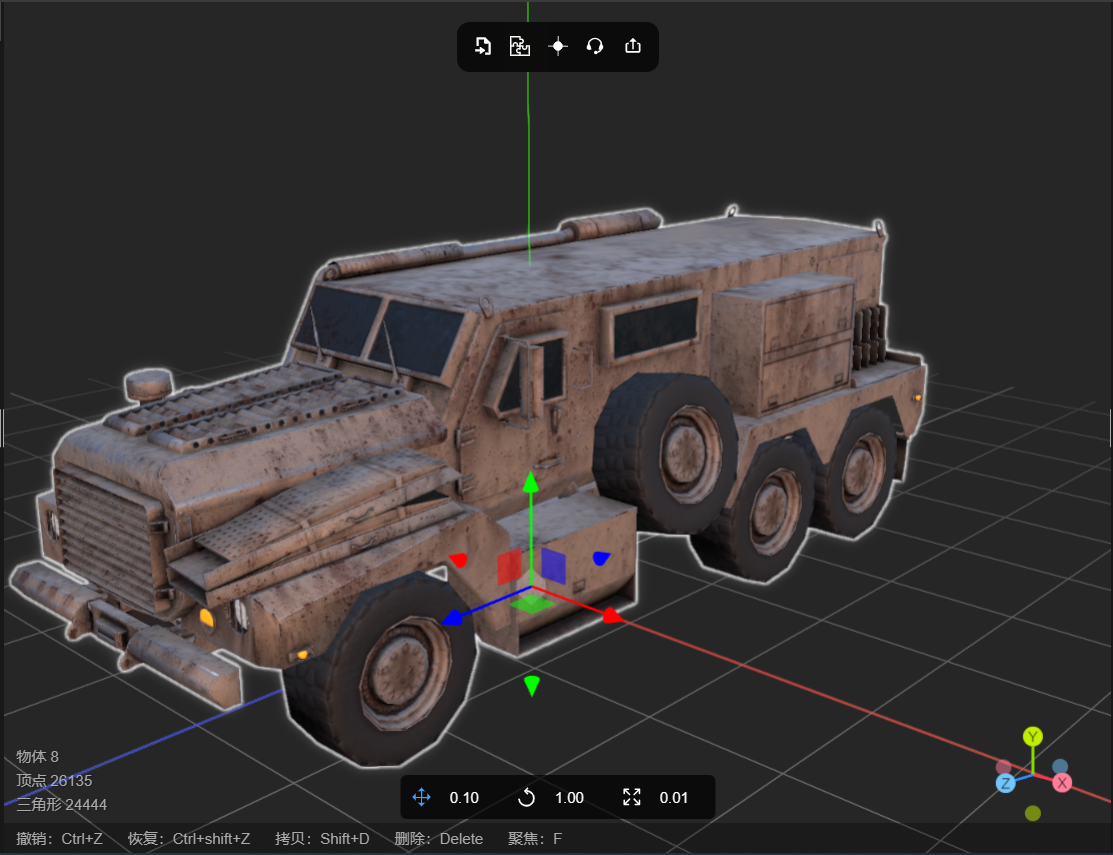This screenshot has width=1113, height=855.
Task: Click the 物体 8 object count text
Action: click(x=38, y=756)
